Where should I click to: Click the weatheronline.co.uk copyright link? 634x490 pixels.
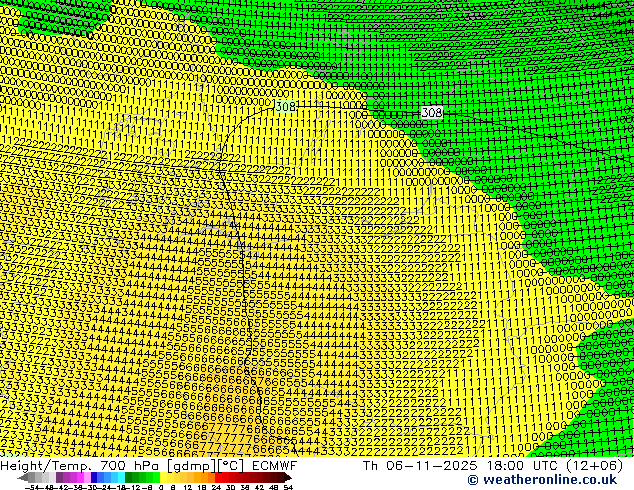point(542,480)
